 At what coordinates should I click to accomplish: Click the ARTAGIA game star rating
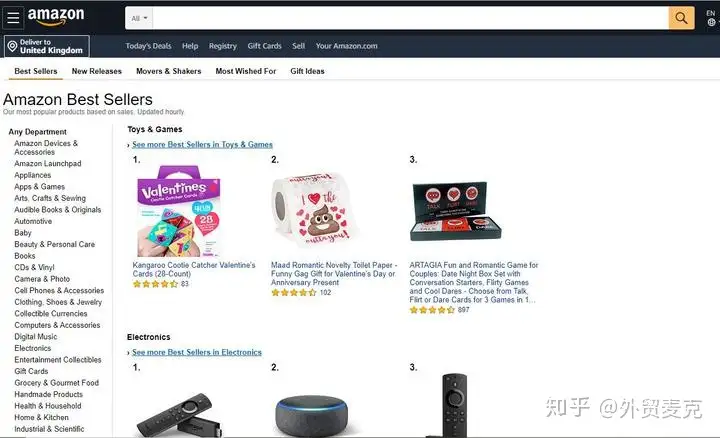tap(432, 310)
